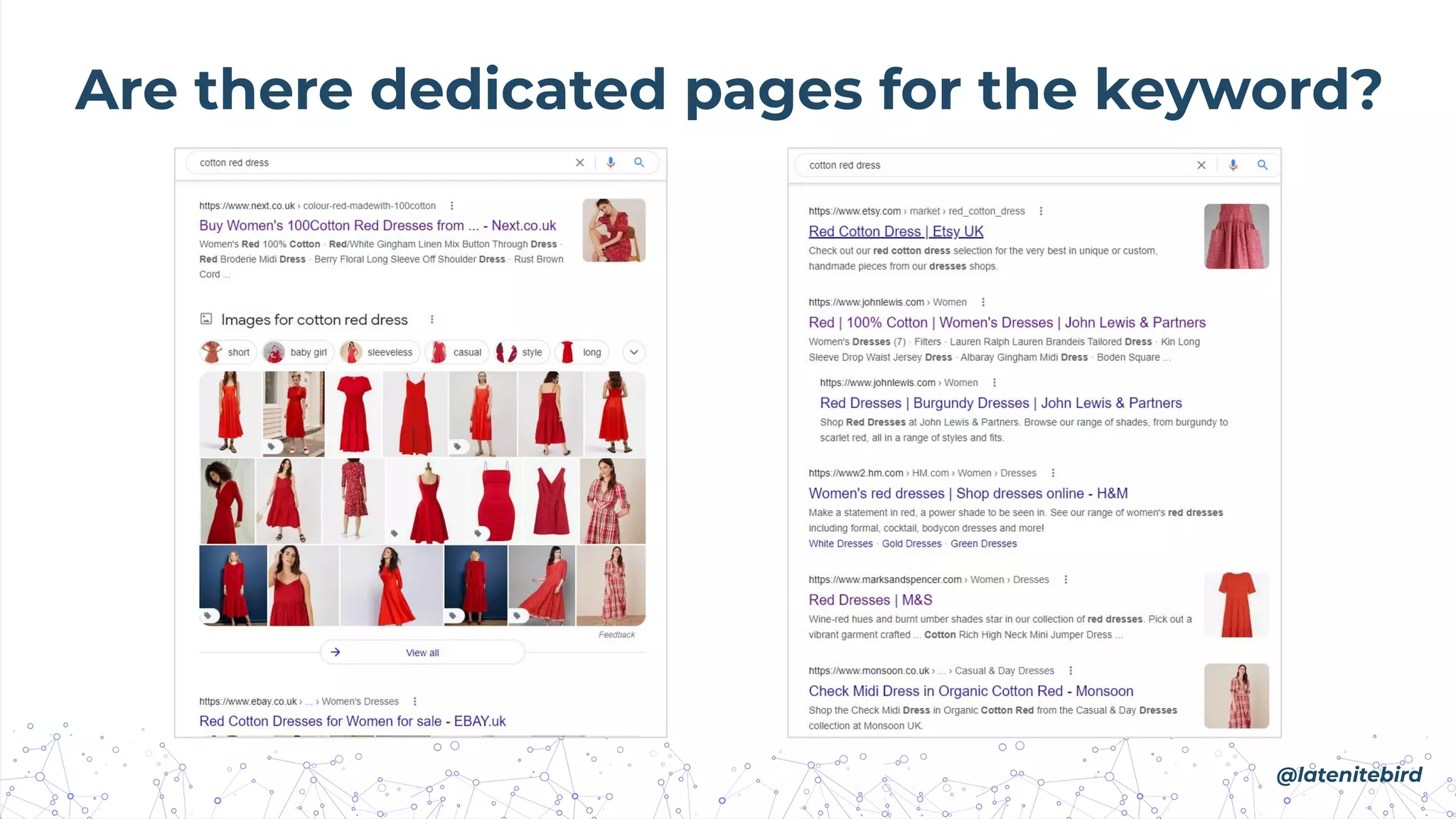The image size is (1456, 819).
Task: Click the https://www2.hm.com breadcrumb URL
Action: 856,473
